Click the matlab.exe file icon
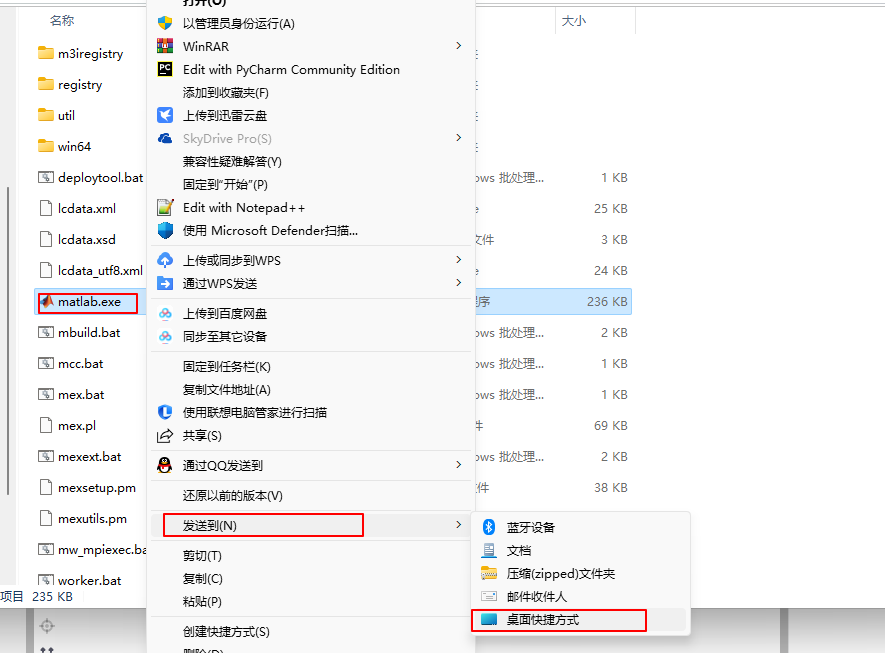Viewport: 885px width, 653px height. [46, 302]
